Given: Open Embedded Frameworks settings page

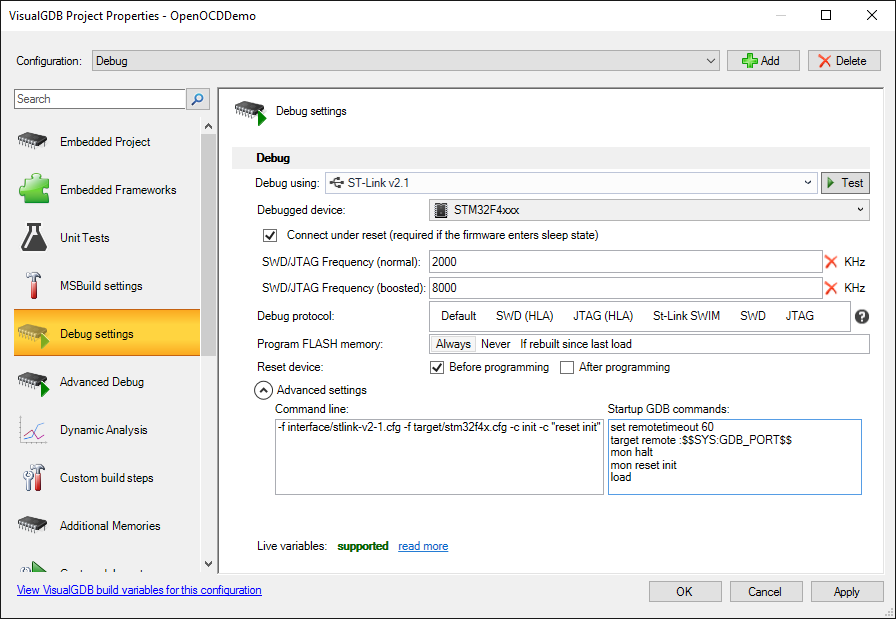Looking at the screenshot, I should 107,189.
